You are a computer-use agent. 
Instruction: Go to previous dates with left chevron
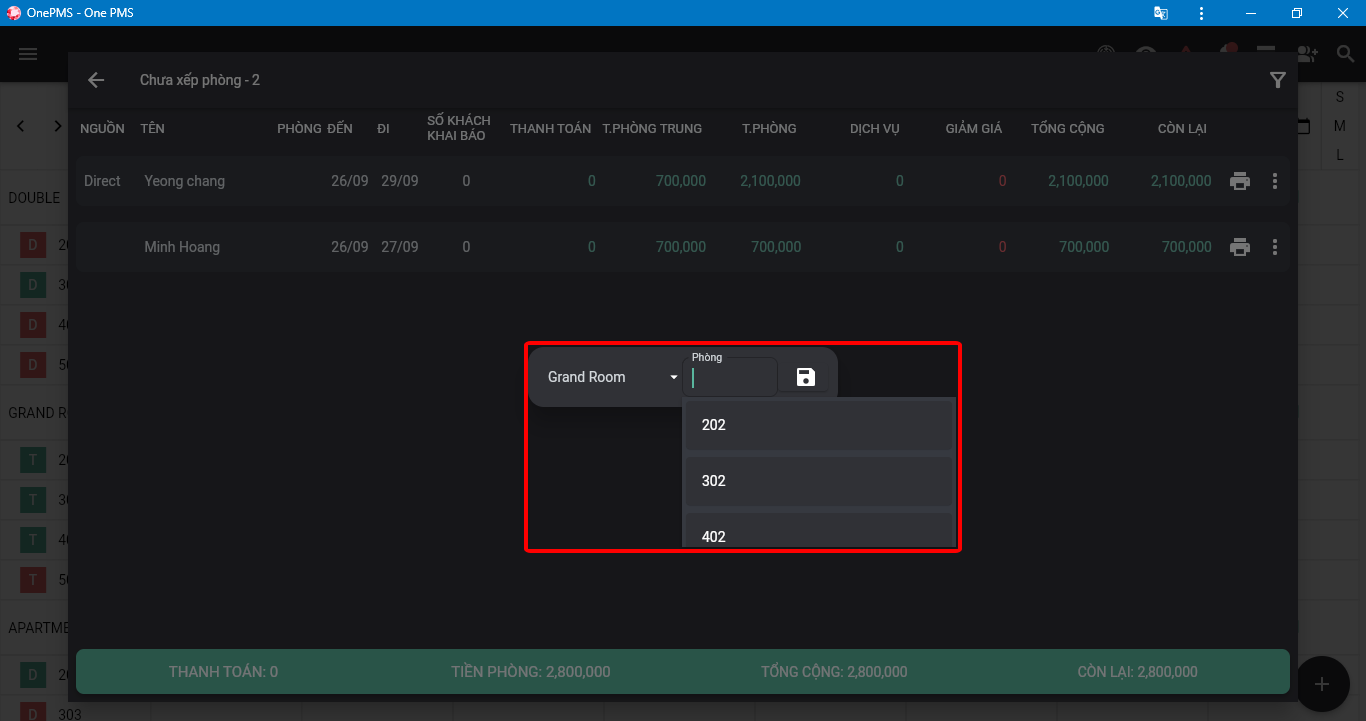click(21, 126)
